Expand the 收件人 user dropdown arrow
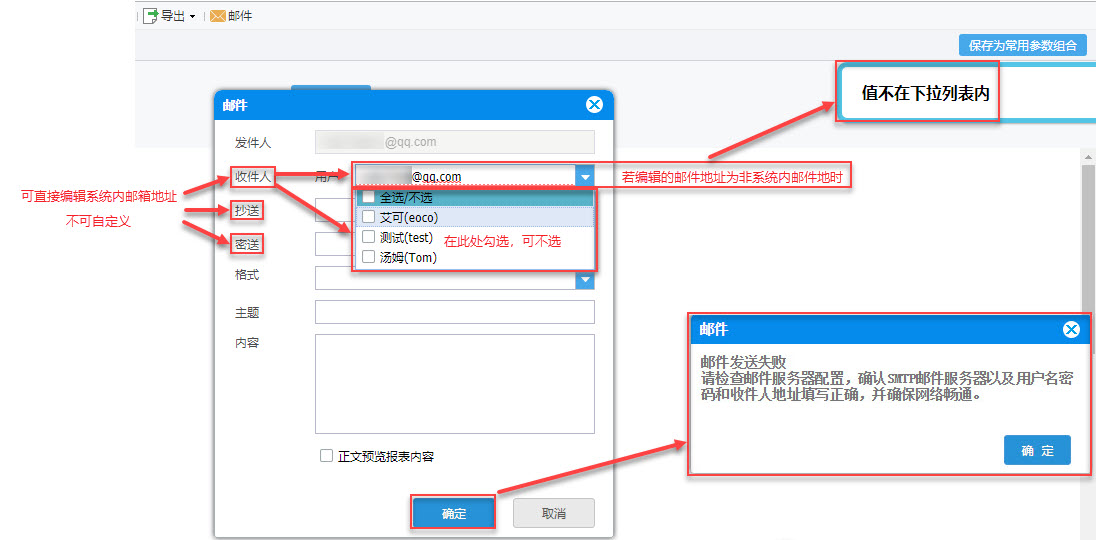 pos(585,177)
